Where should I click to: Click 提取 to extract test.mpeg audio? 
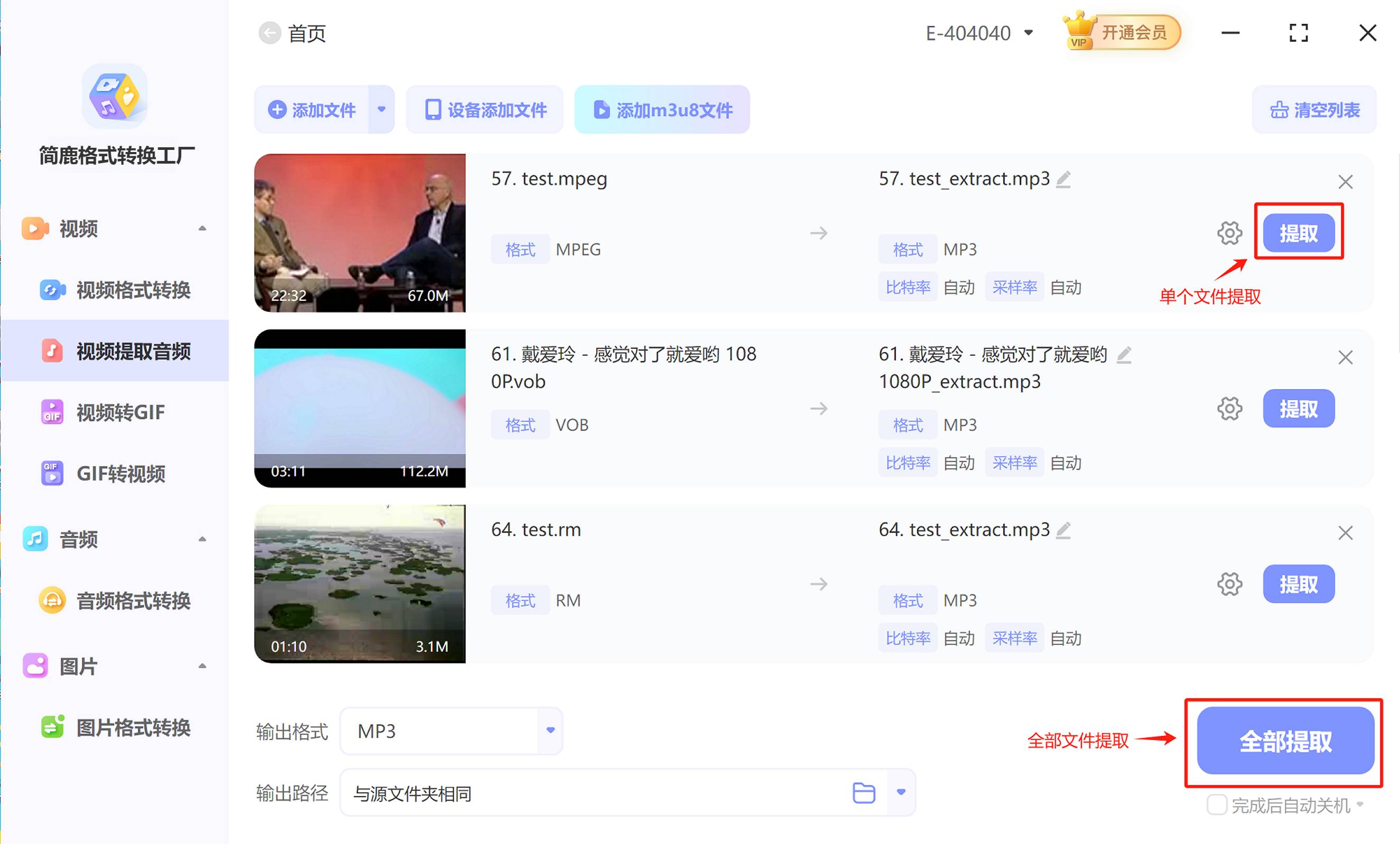pyautogui.click(x=1299, y=232)
